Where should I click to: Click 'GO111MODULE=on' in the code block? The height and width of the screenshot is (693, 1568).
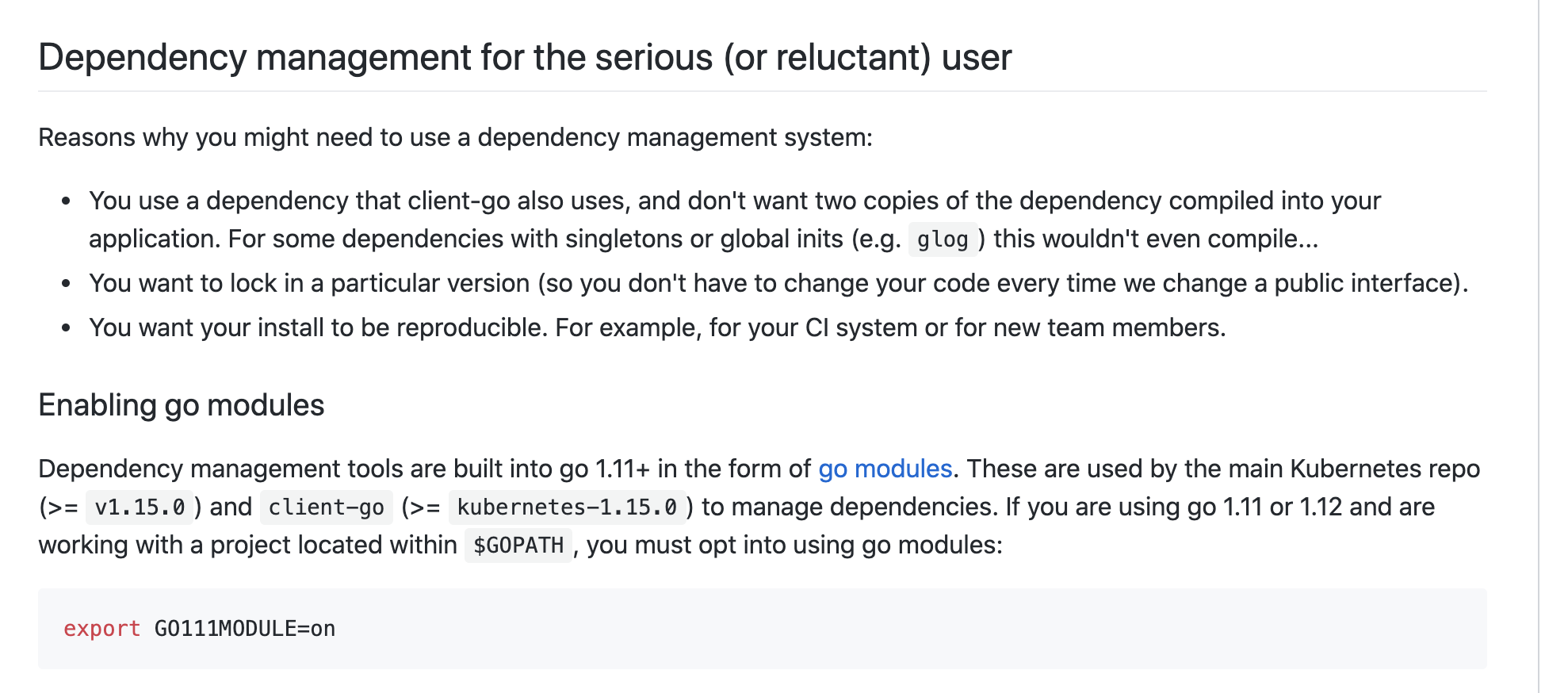[245, 629]
